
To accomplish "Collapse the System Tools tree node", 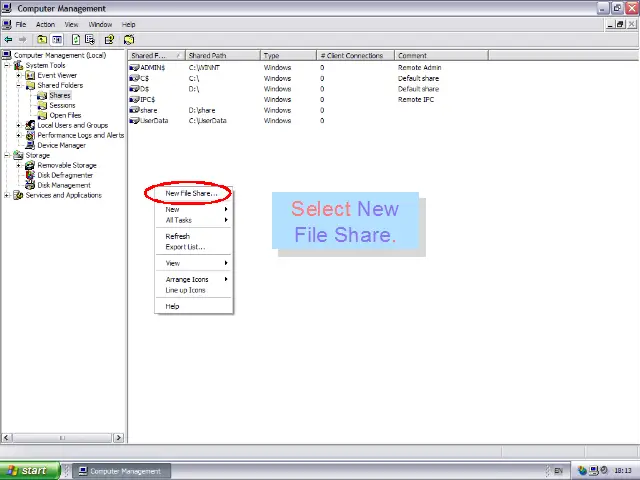I will click(x=7, y=66).
